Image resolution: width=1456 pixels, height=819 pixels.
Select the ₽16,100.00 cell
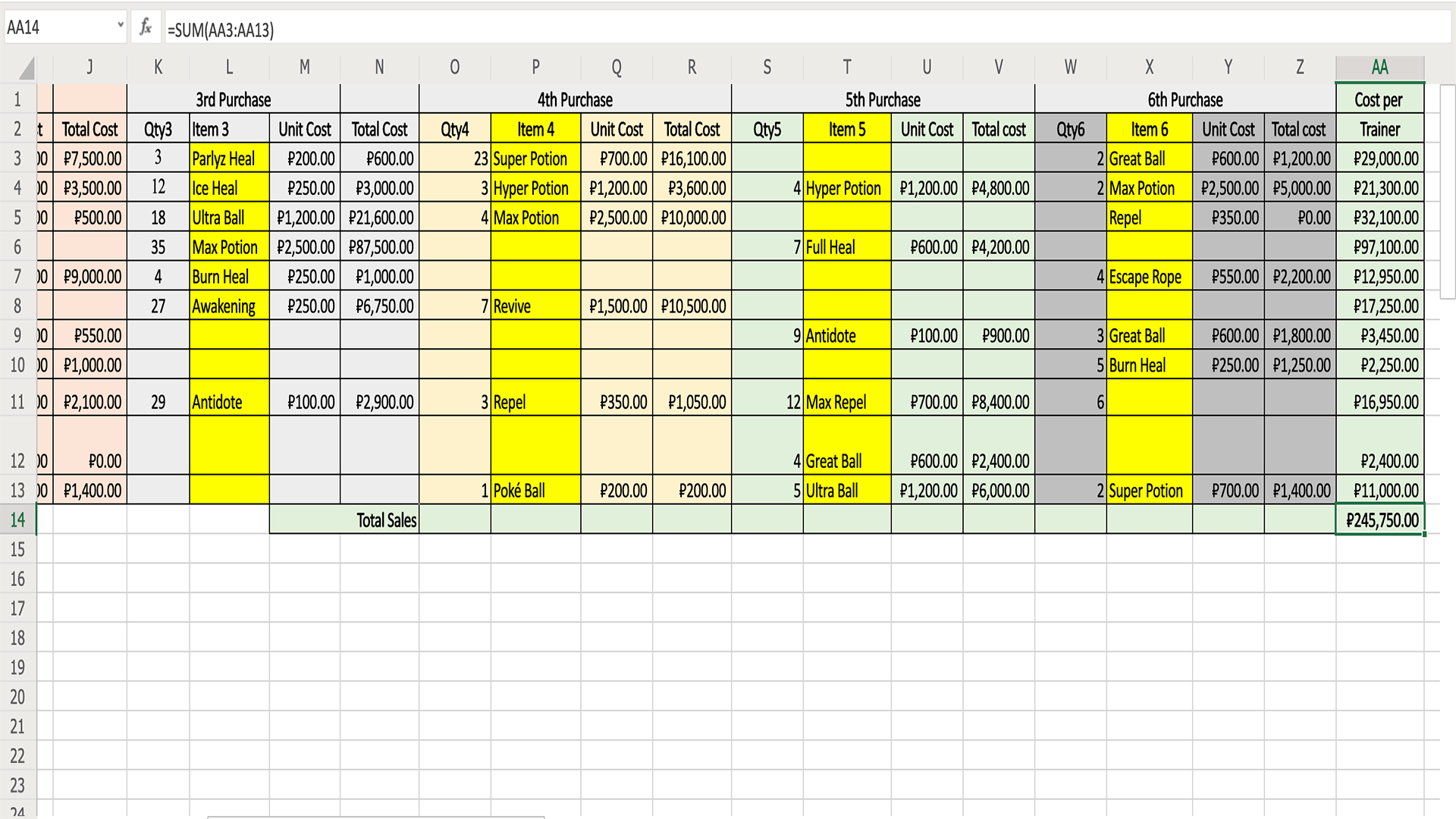tap(692, 158)
